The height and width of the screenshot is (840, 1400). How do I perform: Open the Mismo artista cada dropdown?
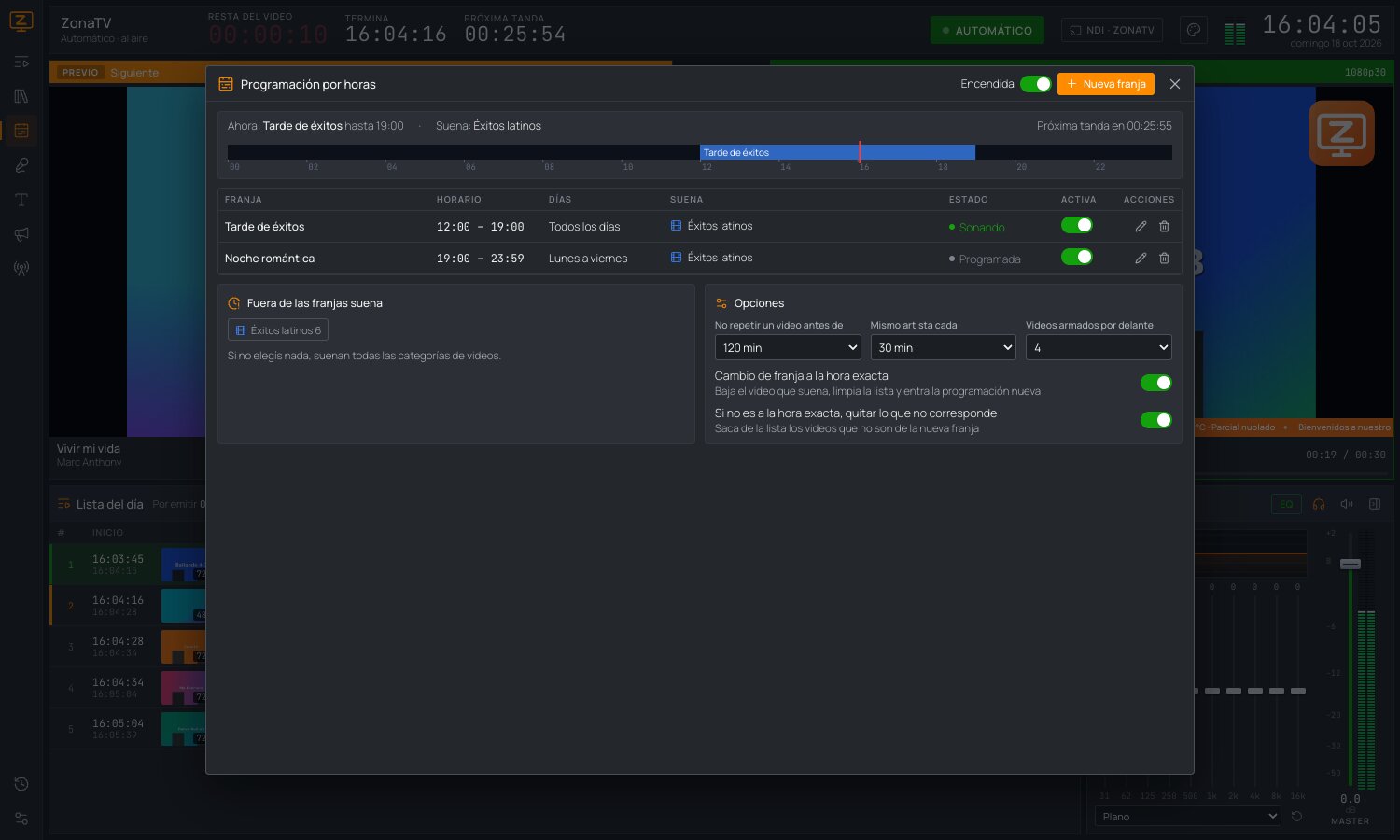[x=943, y=348]
